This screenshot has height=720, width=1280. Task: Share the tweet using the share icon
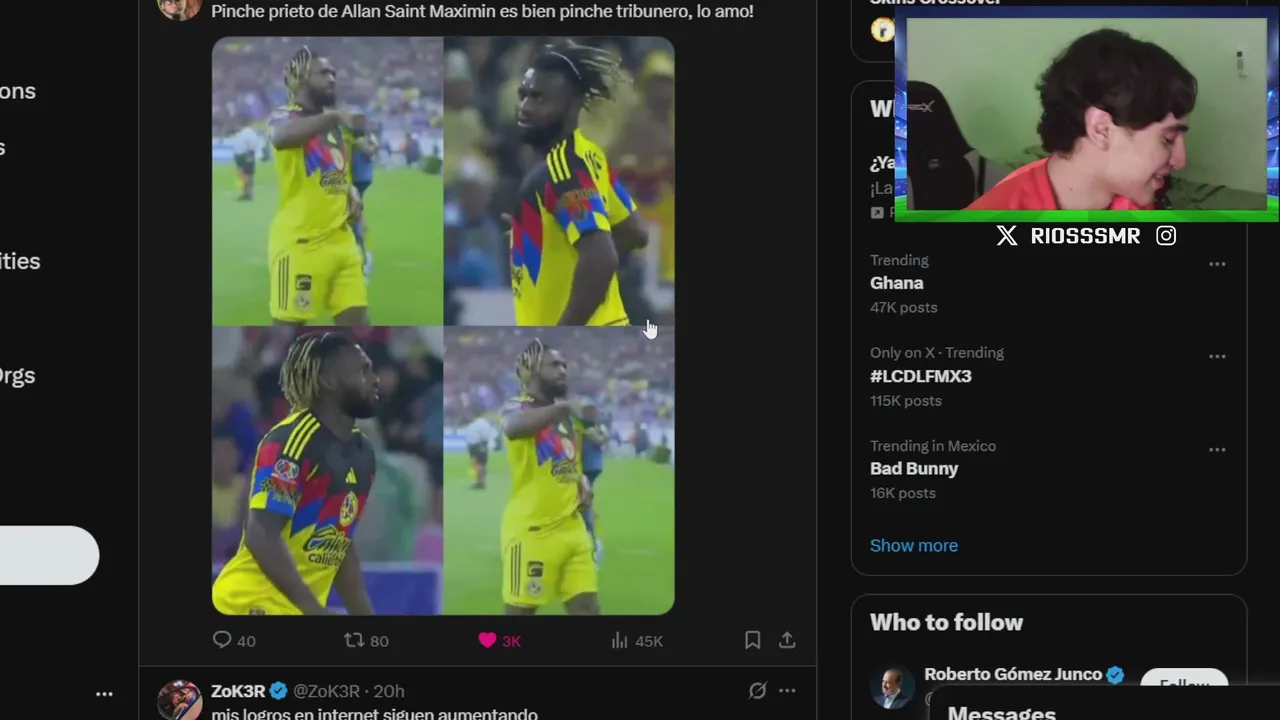point(787,640)
